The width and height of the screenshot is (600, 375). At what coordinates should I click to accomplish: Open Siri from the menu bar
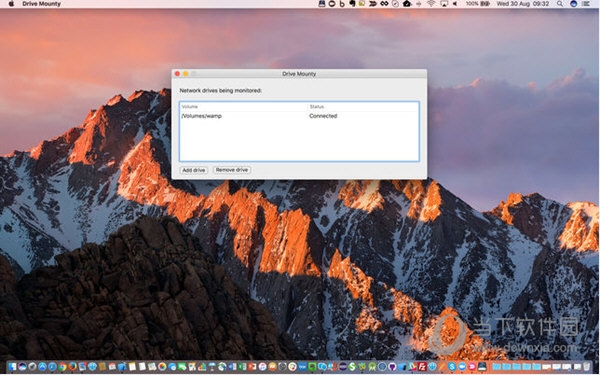click(x=574, y=4)
